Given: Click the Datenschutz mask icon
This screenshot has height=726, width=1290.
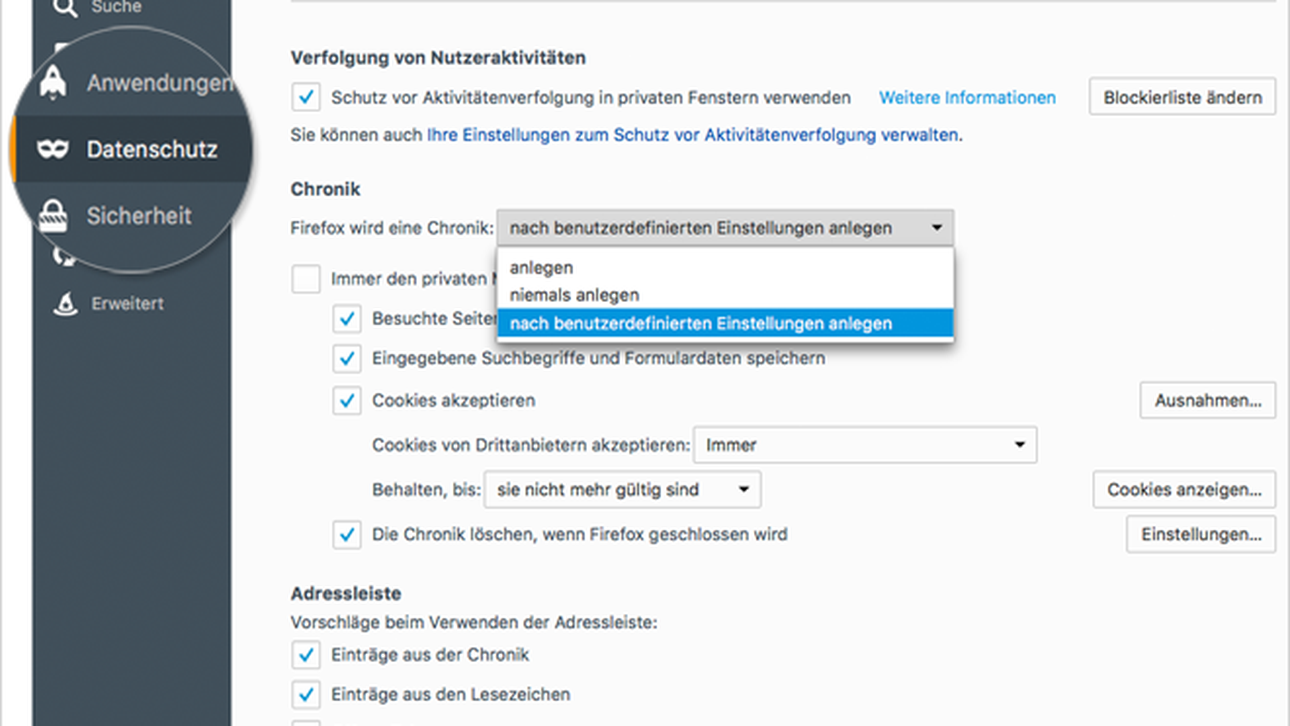Looking at the screenshot, I should pyautogui.click(x=53, y=150).
